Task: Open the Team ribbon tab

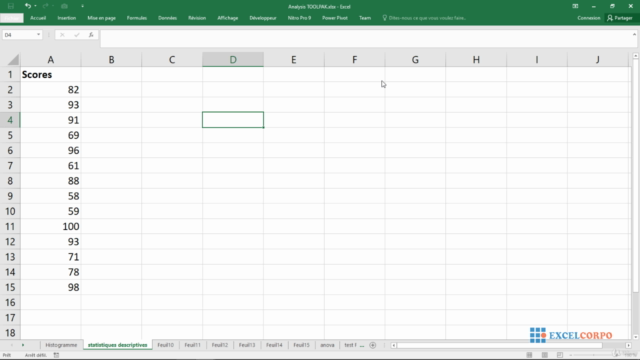Action: coord(365,18)
